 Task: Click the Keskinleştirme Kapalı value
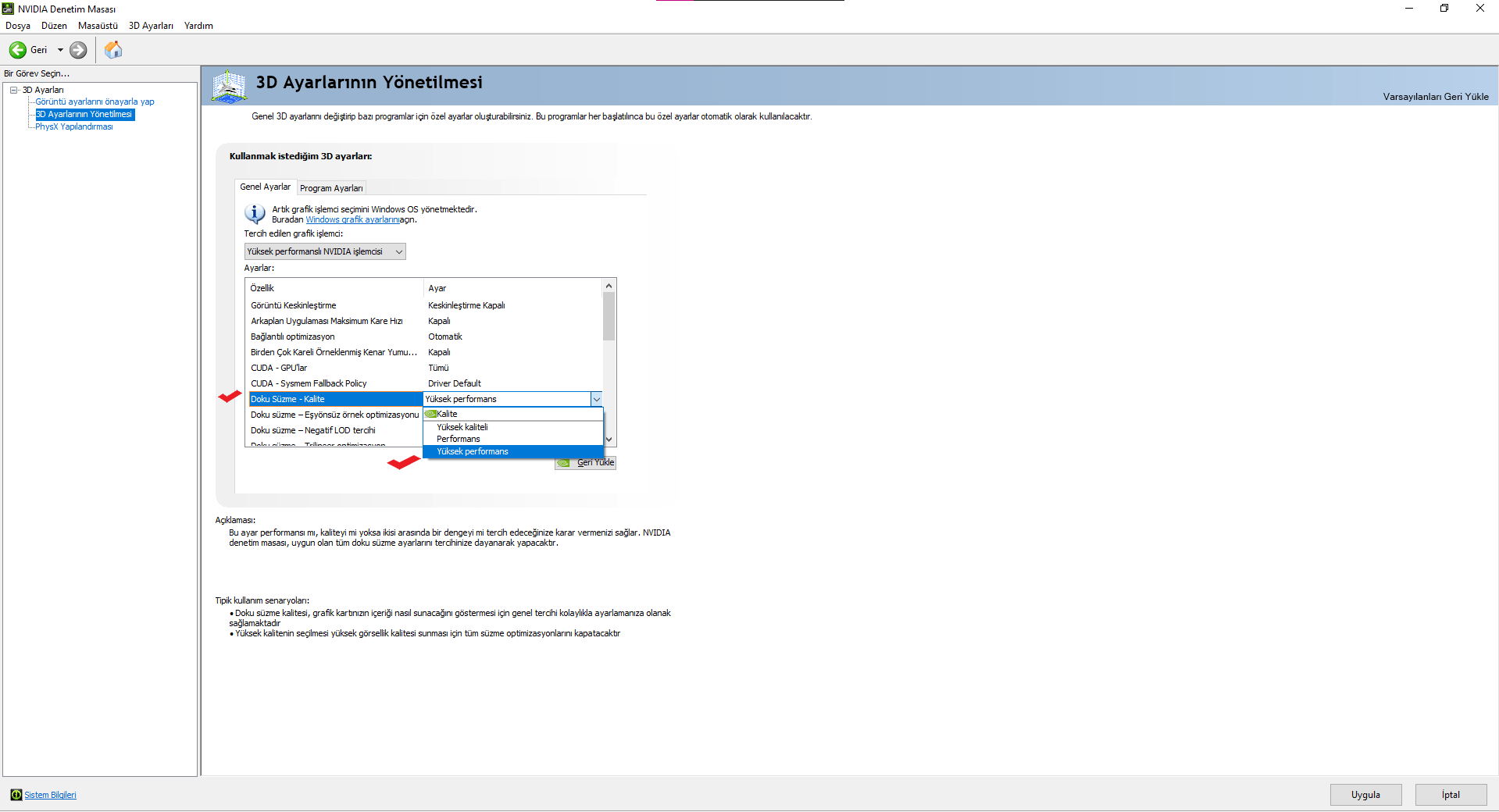(x=466, y=305)
